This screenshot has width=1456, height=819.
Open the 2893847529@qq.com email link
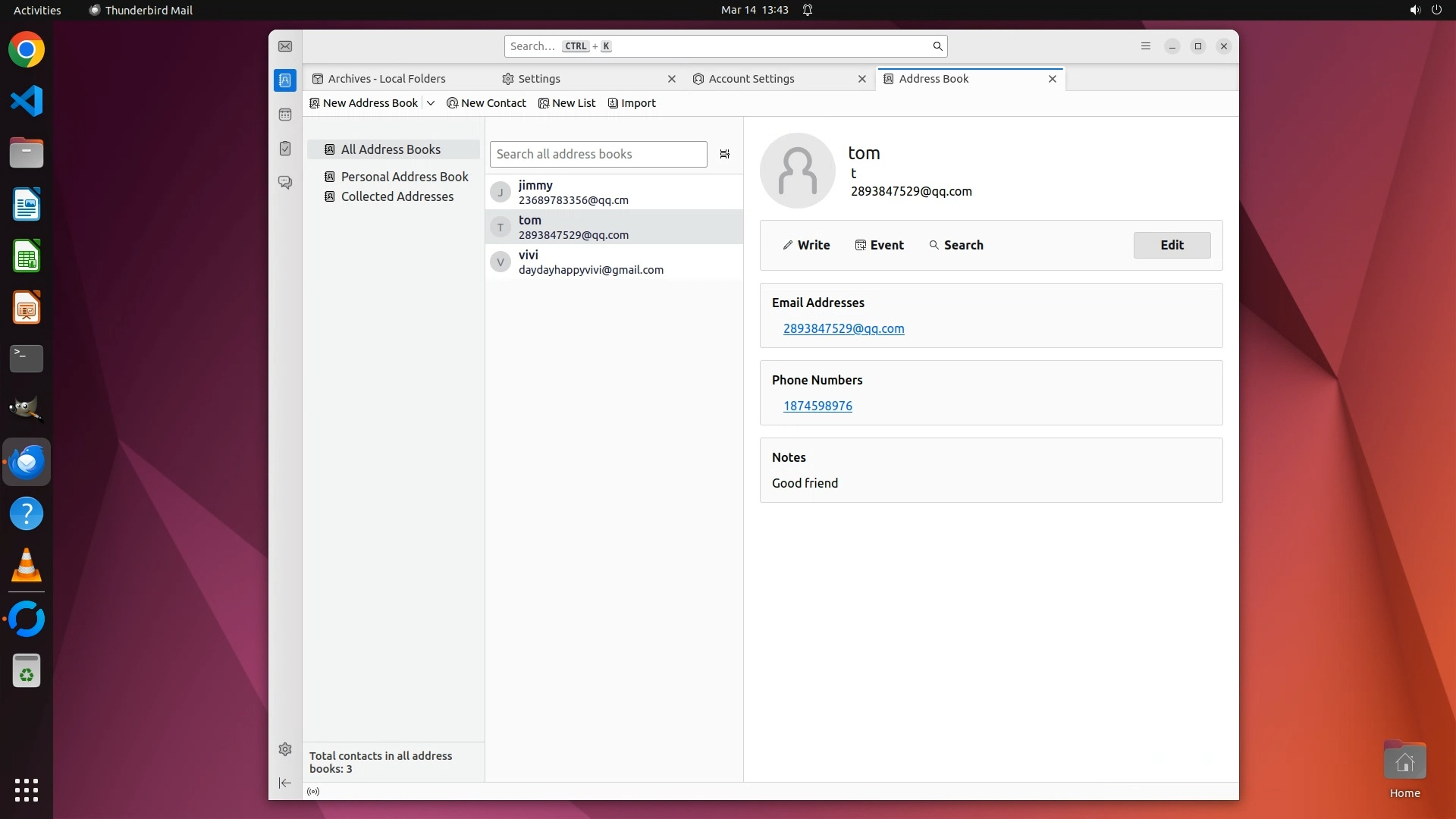click(843, 328)
